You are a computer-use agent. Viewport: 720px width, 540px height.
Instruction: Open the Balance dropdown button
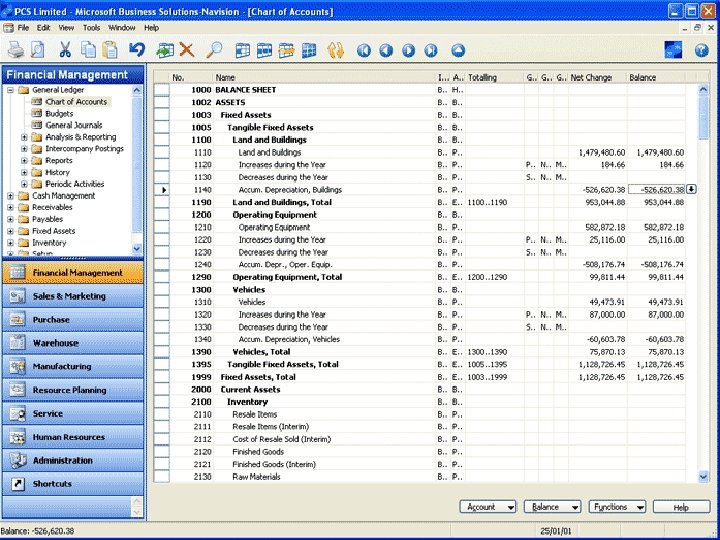[552, 507]
